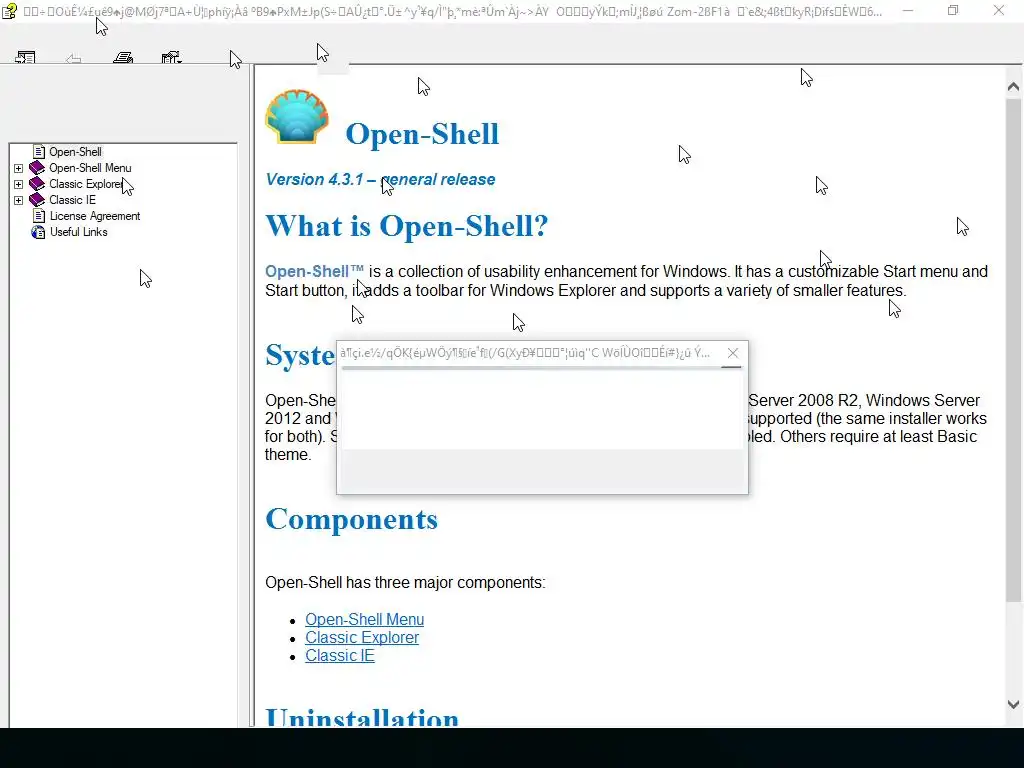This screenshot has height=768, width=1024.
Task: Open the License Agreement topic
Action: (95, 216)
